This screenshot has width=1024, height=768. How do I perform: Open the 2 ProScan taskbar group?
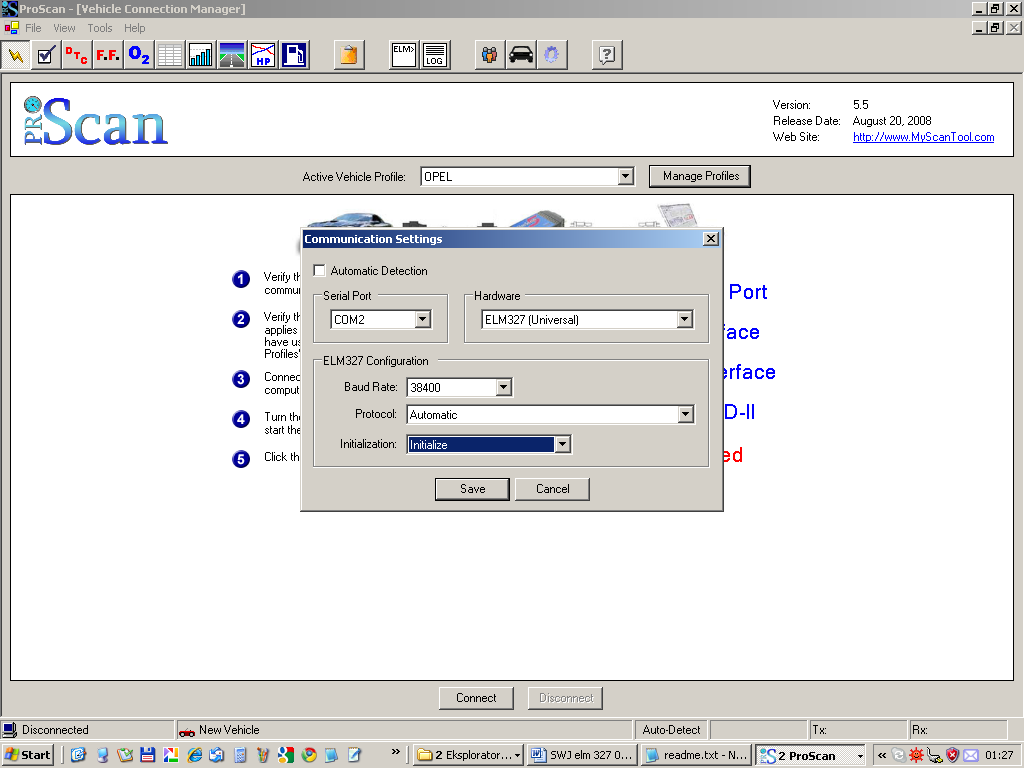coord(810,756)
